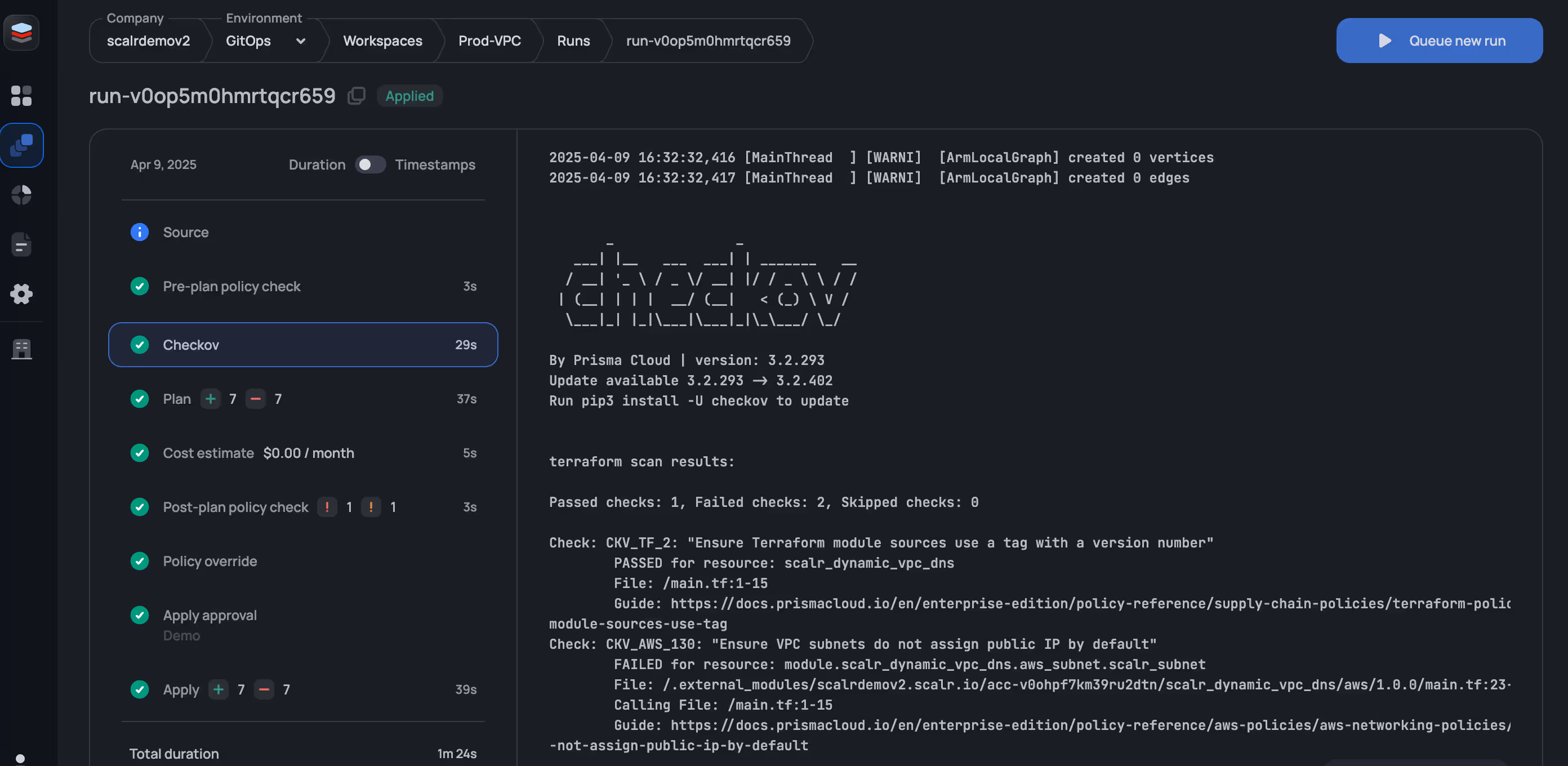Select the Checkov step row
Image resolution: width=1568 pixels, height=766 pixels.
point(302,345)
